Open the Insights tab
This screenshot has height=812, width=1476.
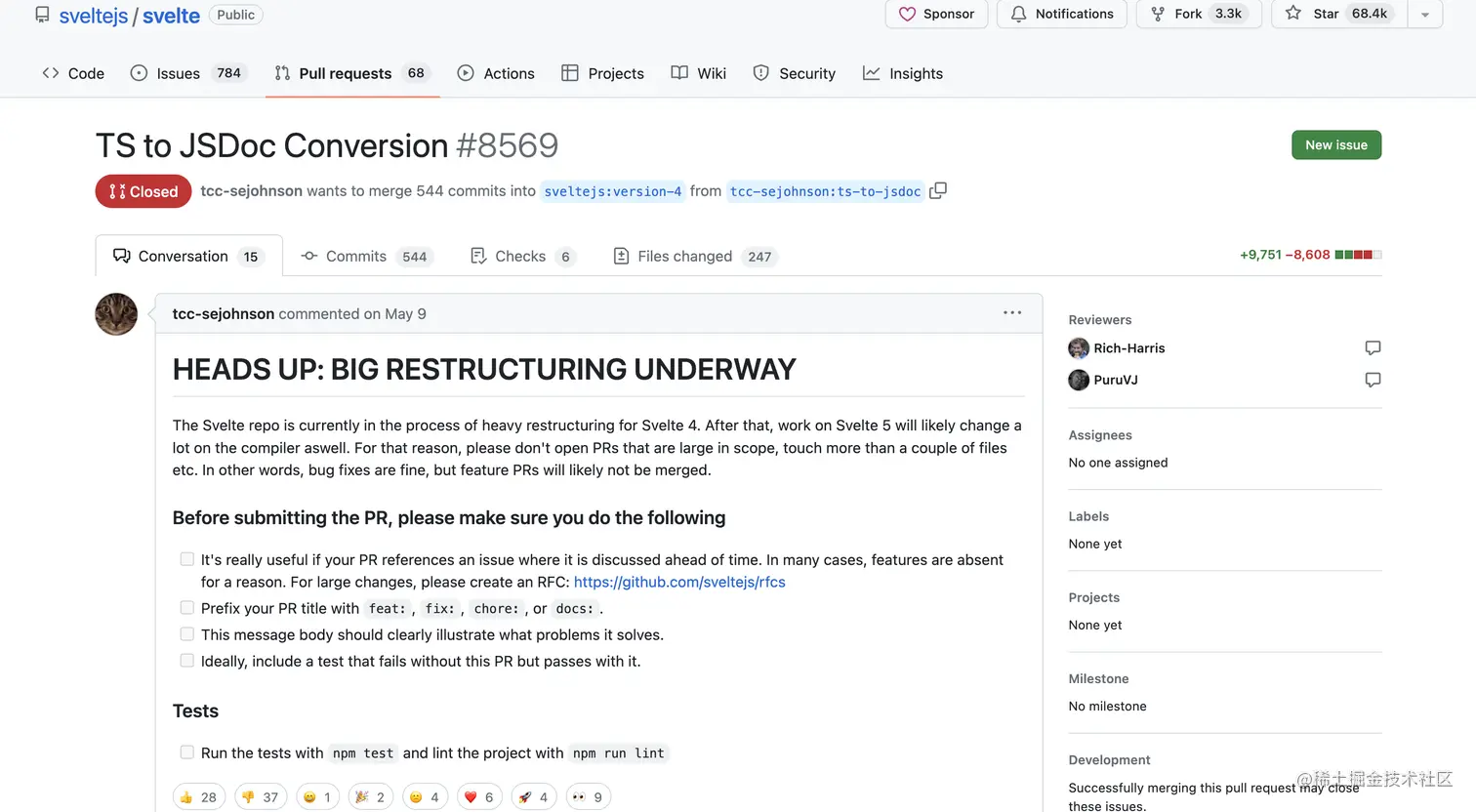[903, 73]
